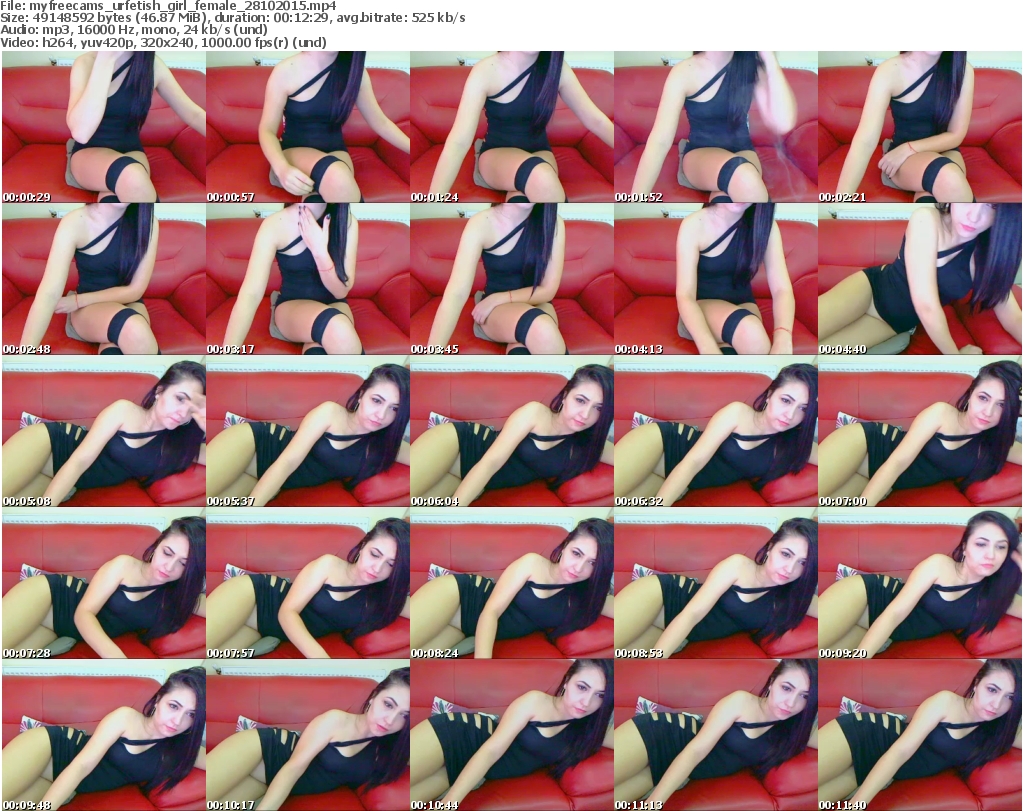Select the thumbnail stamped 00:07:00

pos(920,431)
